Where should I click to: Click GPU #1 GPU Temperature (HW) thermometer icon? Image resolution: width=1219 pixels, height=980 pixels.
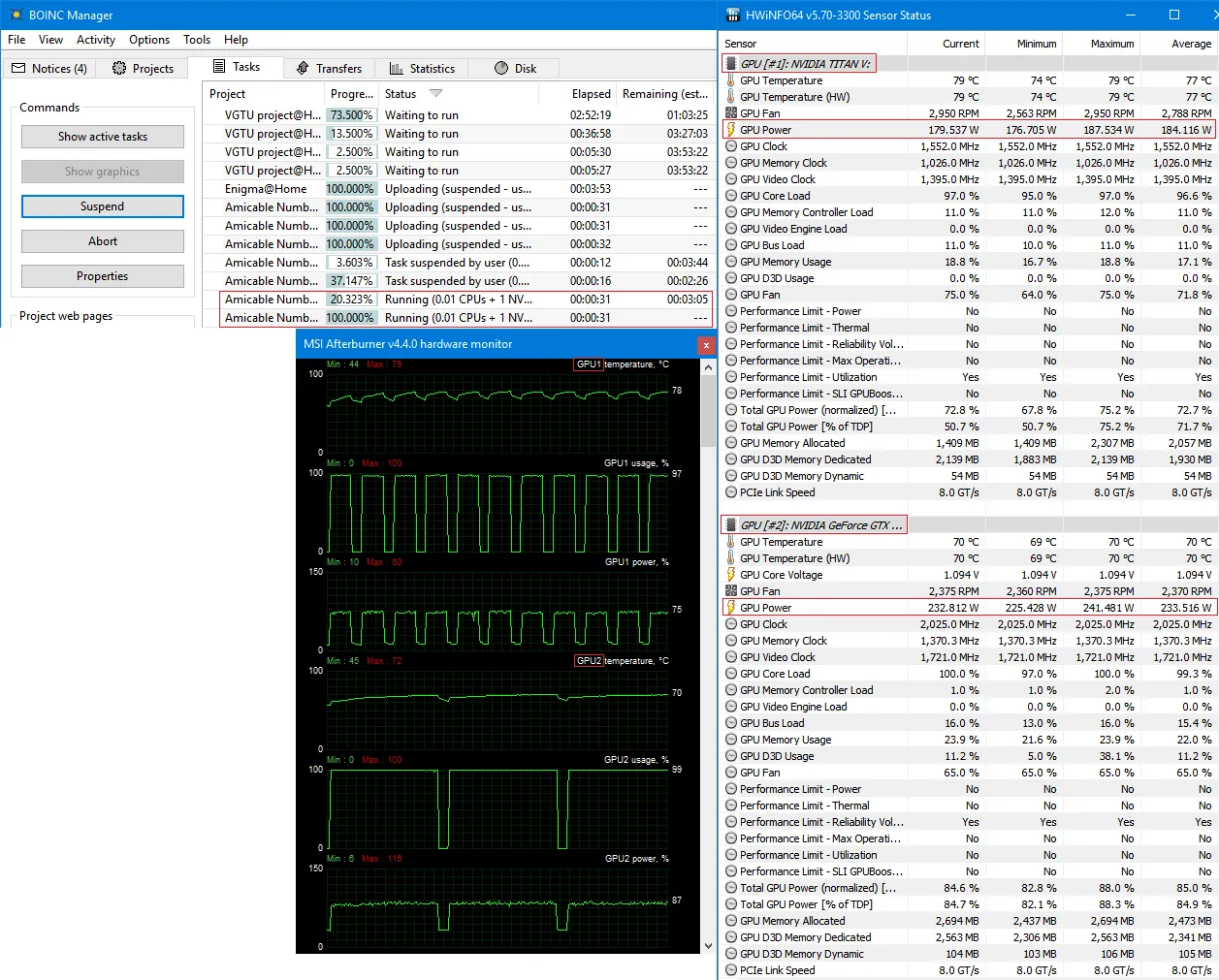(731, 97)
